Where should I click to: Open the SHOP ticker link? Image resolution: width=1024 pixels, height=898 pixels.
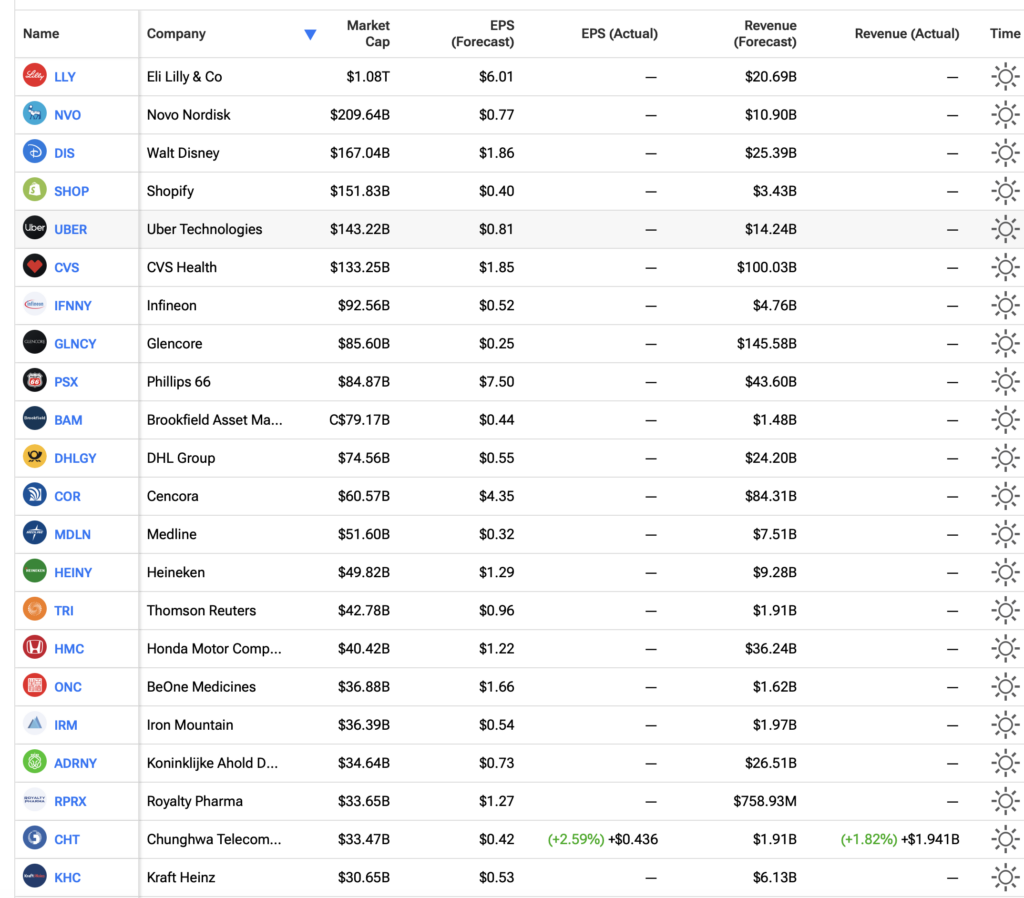[x=71, y=191]
